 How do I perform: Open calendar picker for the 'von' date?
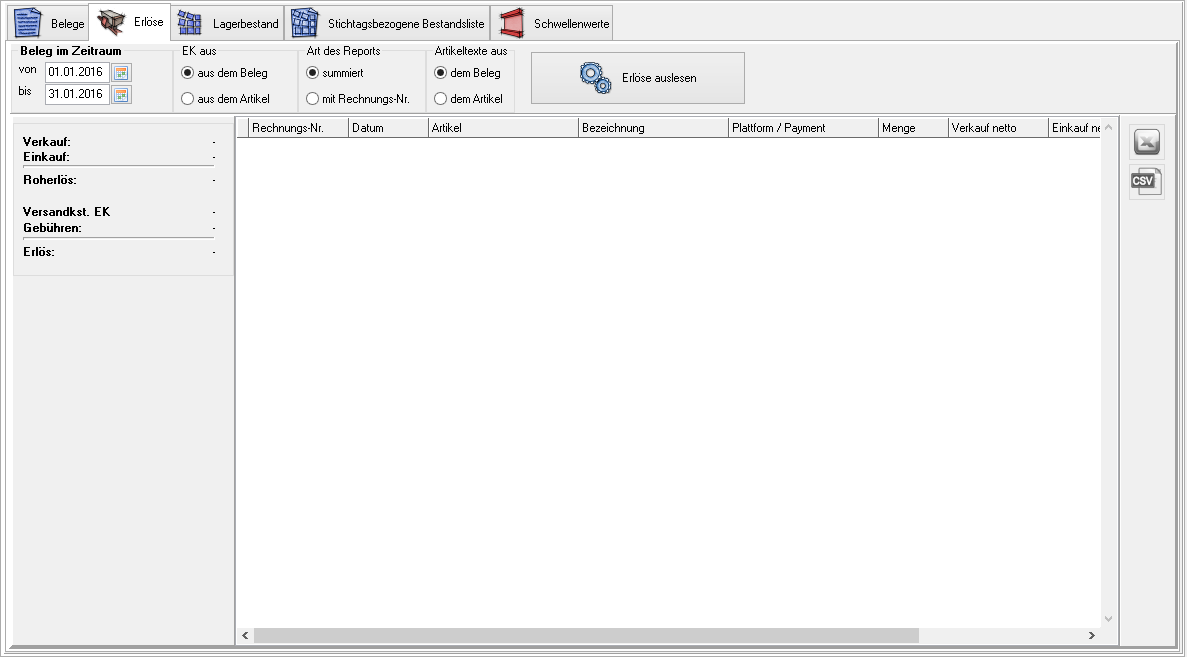pos(121,72)
